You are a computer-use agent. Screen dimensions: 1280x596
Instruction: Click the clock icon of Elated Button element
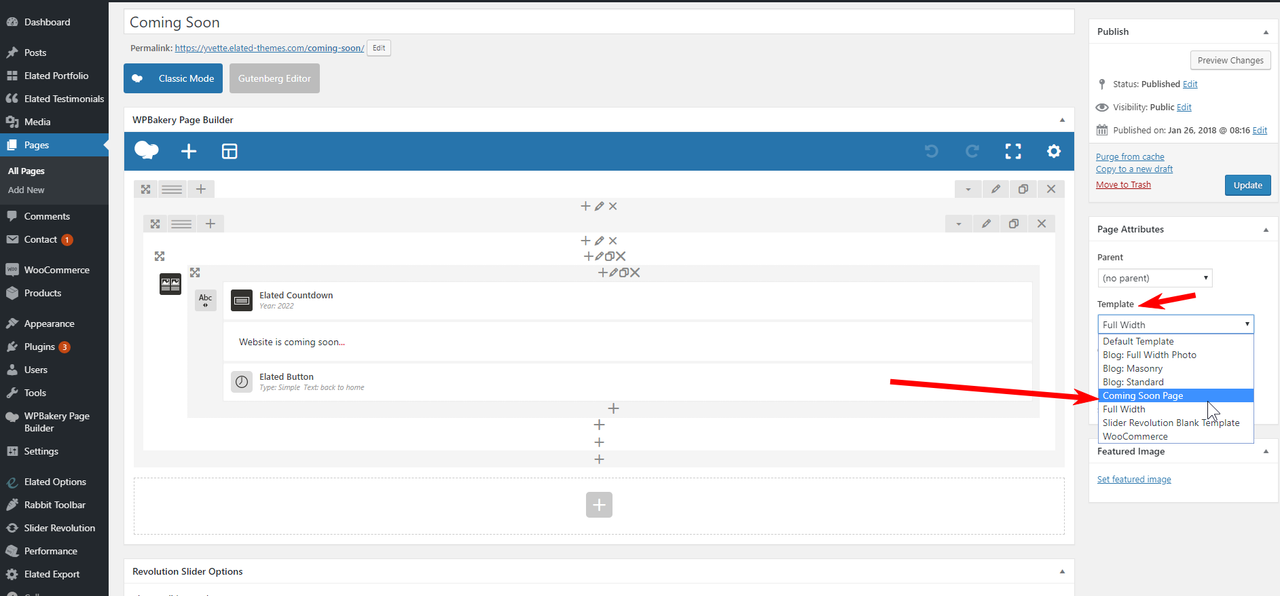click(x=241, y=382)
